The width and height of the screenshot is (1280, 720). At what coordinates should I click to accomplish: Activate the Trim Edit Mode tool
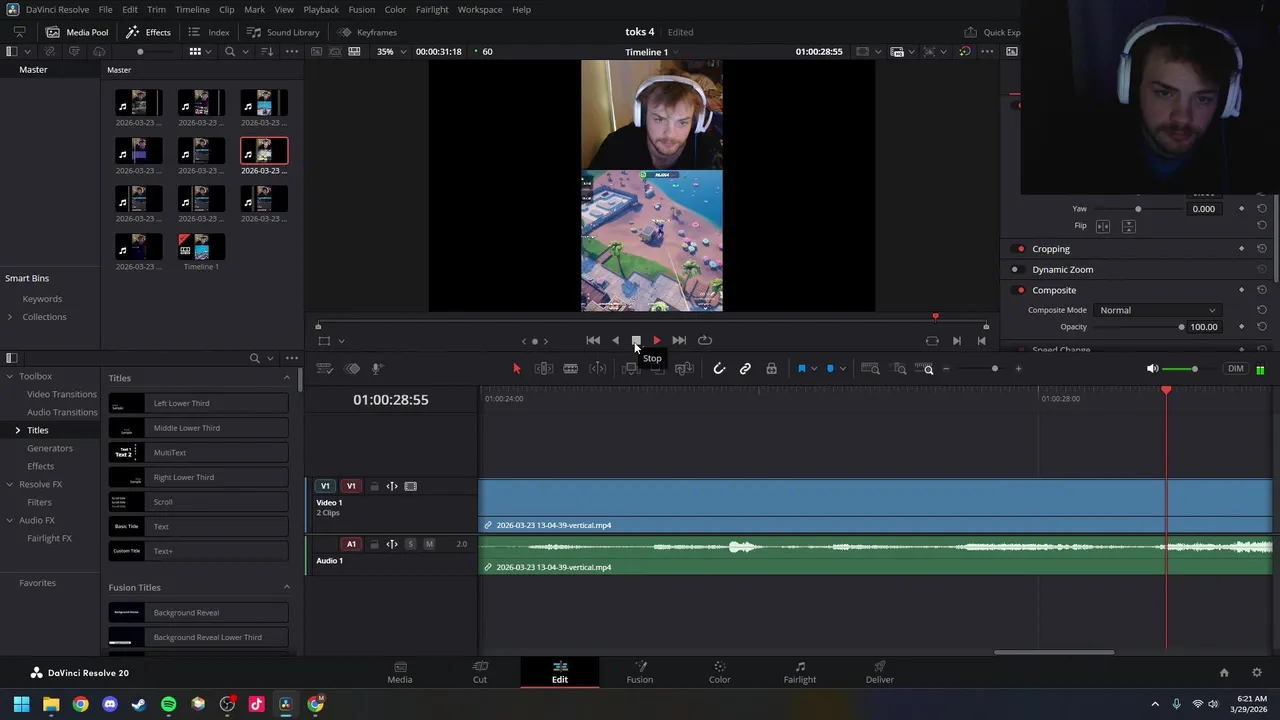coord(544,369)
